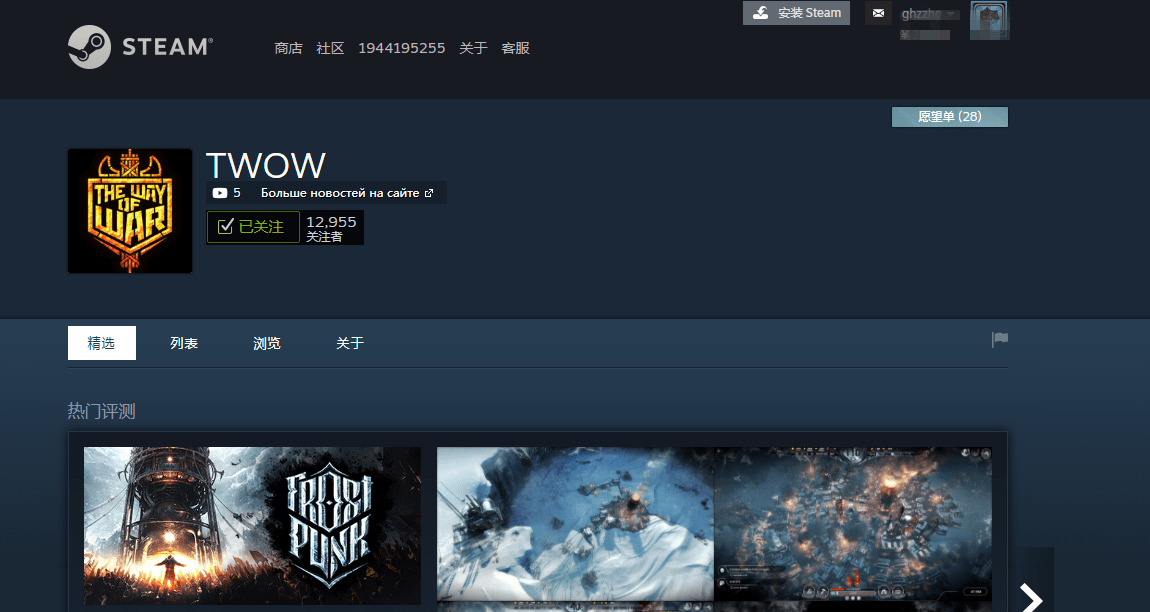Open the Больше новостей на сайте link

347,193
